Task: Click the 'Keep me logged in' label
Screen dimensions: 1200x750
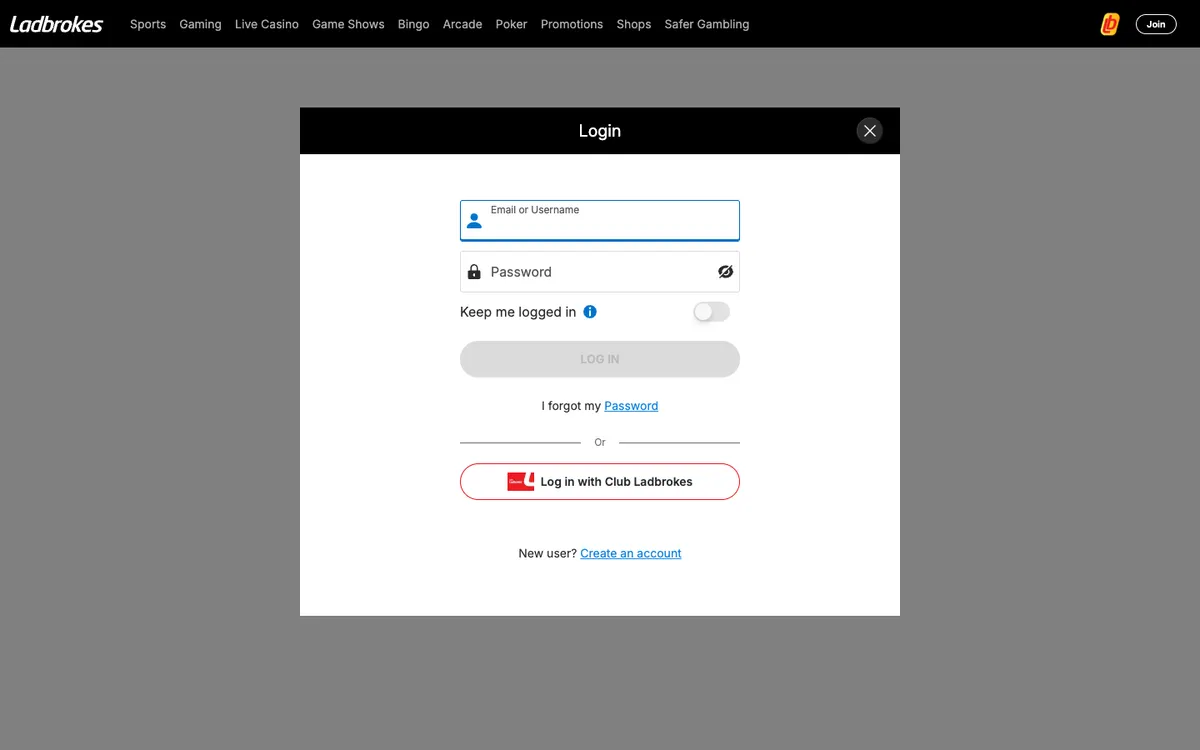Action: [518, 312]
